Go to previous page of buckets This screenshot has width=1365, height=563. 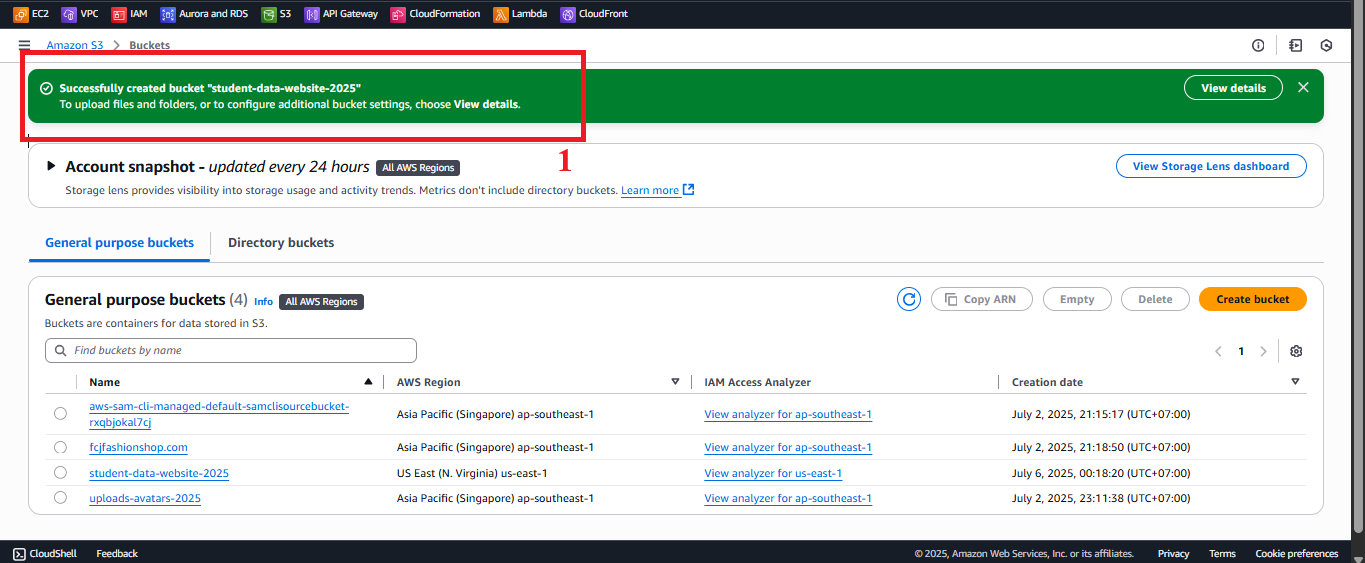(x=1218, y=351)
